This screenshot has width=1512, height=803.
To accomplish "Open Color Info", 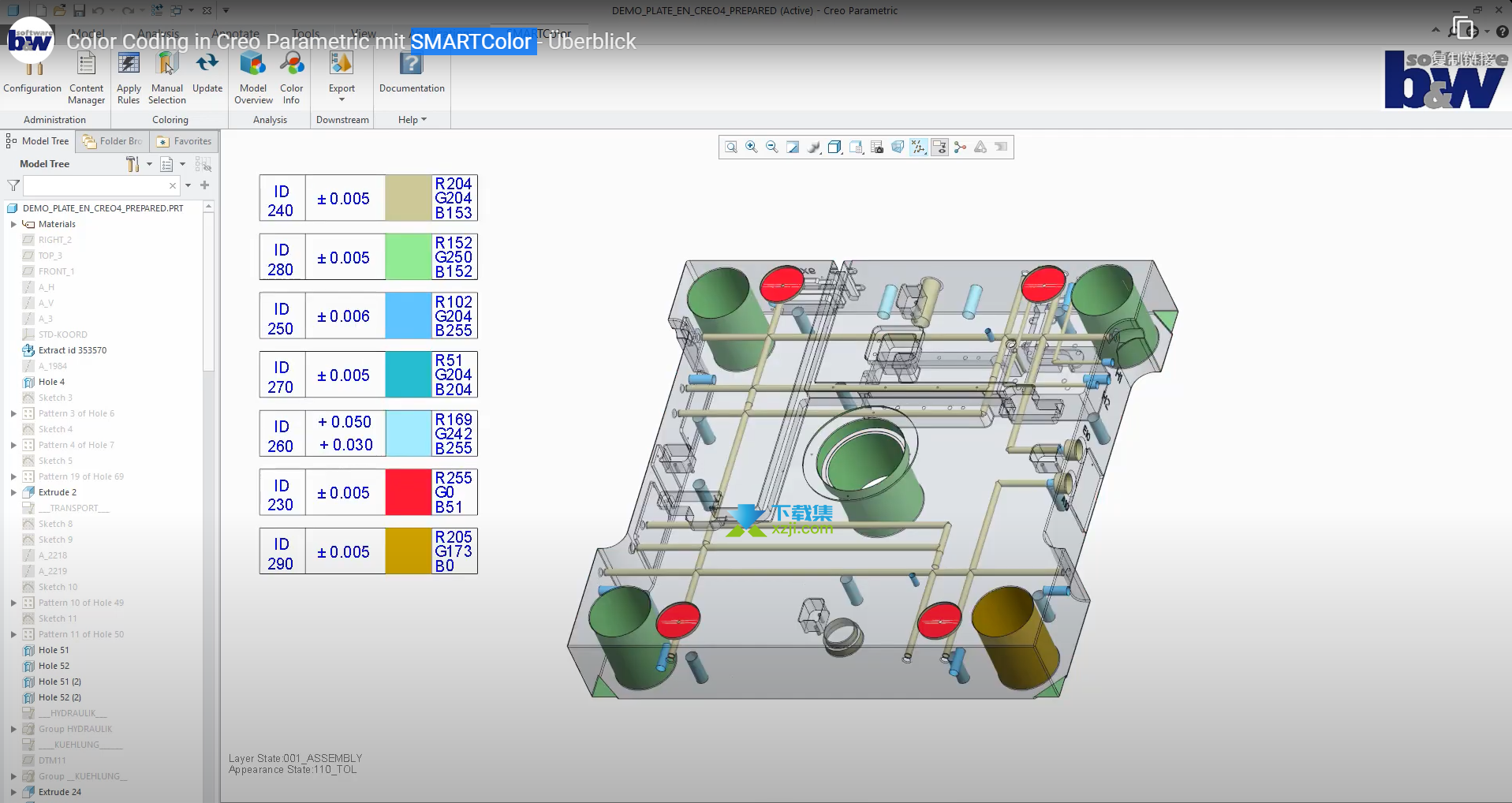I will (x=292, y=78).
